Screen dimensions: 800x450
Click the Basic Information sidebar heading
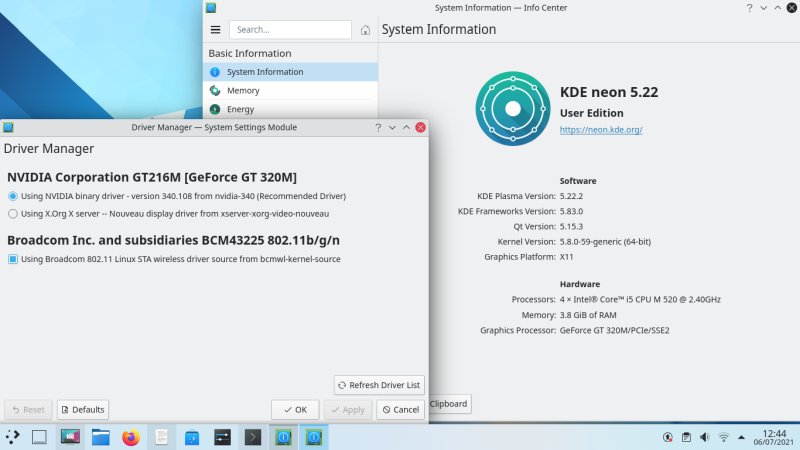(x=250, y=53)
